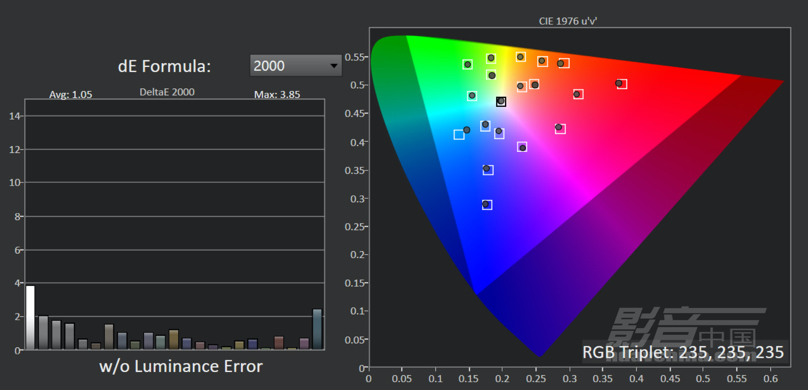Open the dE Formula dropdown showing 2000

tap(296, 66)
